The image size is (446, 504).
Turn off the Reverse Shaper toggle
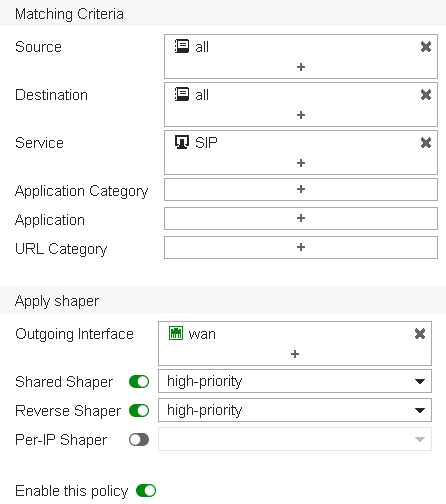pos(139,411)
